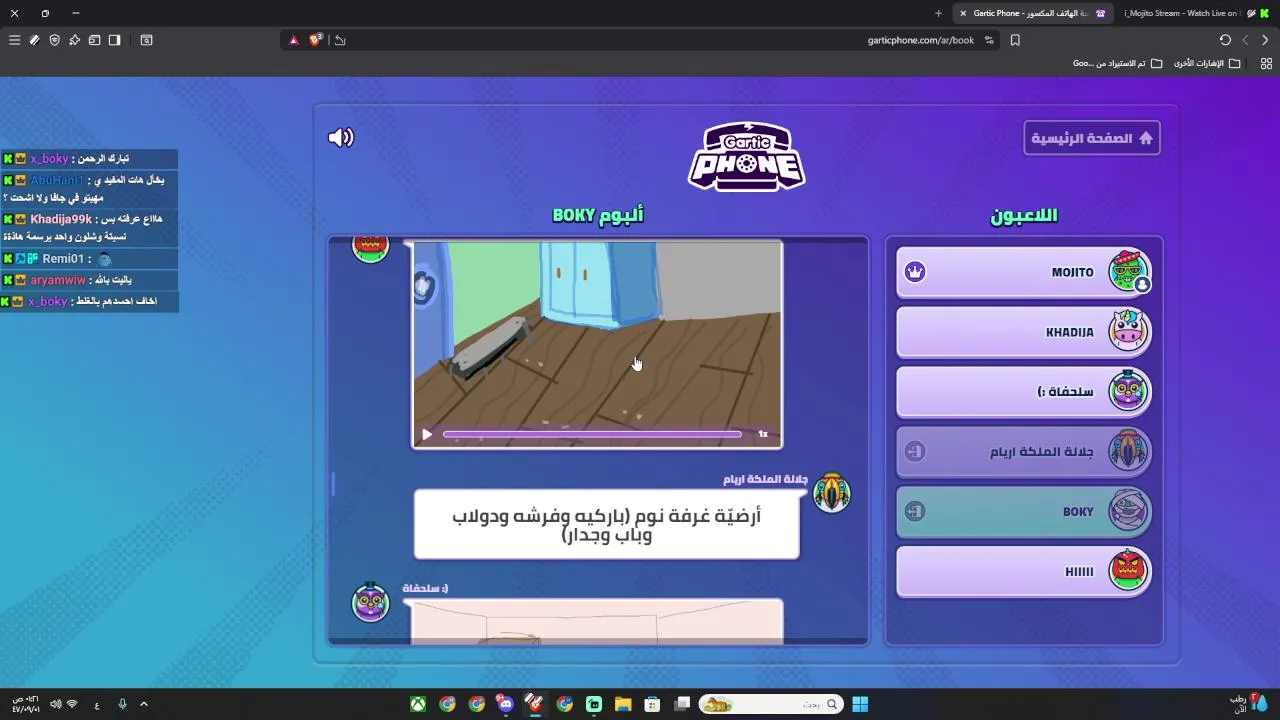Click the سلحفاة avatar beside the lower drawing
1280x720 pixels.
click(x=370, y=603)
